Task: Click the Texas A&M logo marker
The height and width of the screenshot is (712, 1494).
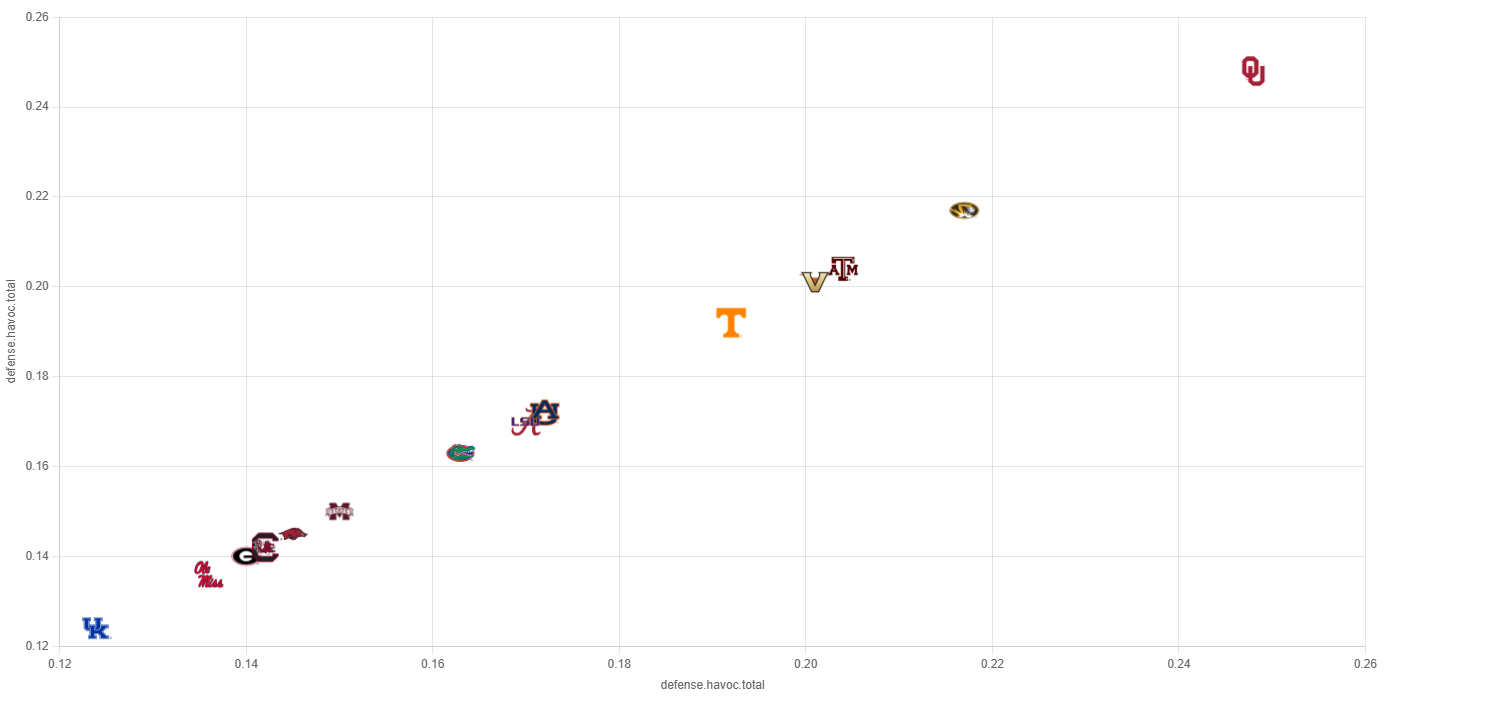Action: (x=845, y=268)
